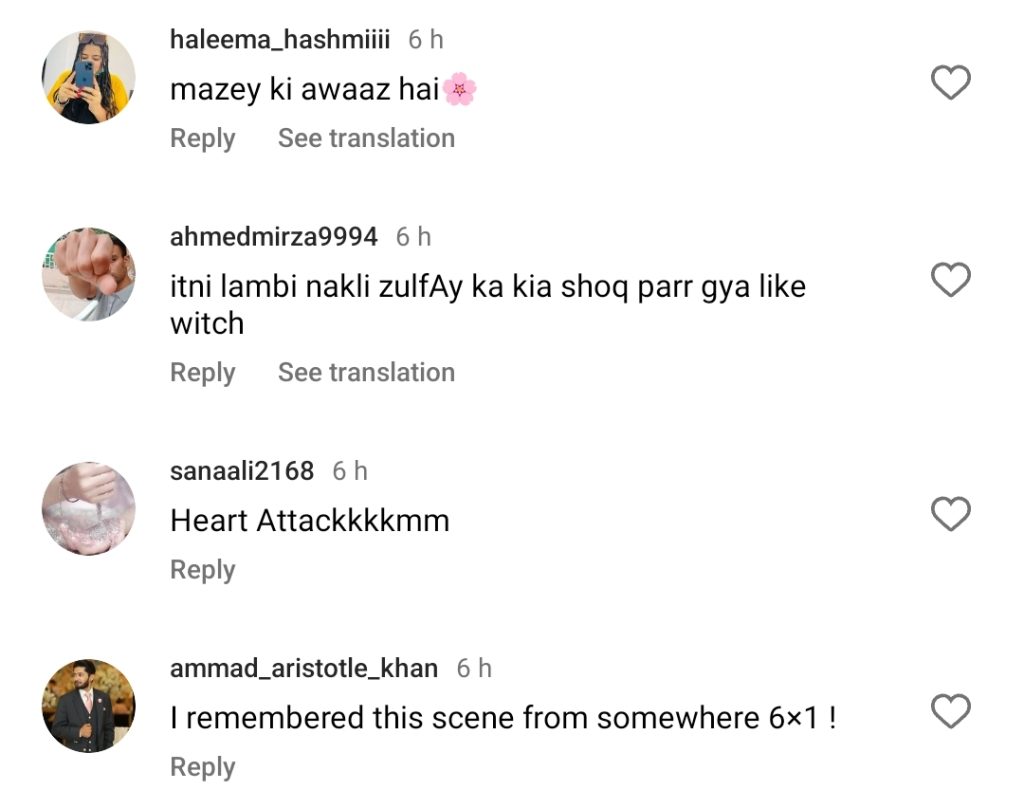Like ahmedmirza9994's comment with the heart

click(950, 280)
